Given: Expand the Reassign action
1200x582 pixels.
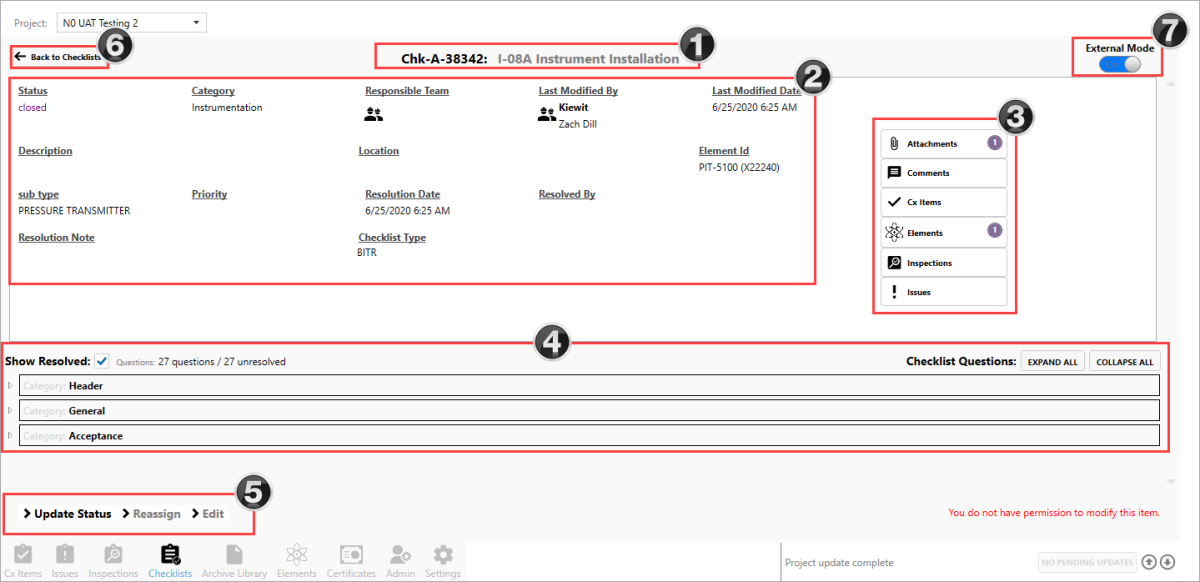Looking at the screenshot, I should (150, 513).
